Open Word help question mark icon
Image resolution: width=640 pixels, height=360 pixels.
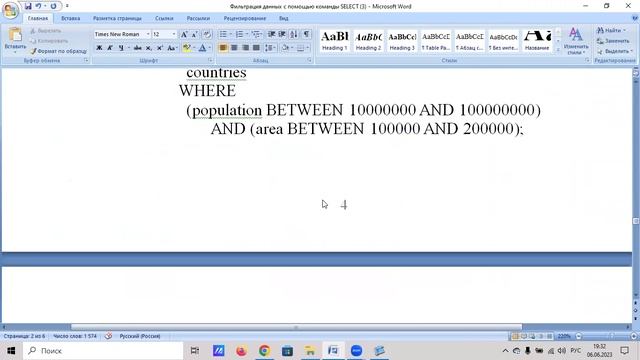click(635, 18)
